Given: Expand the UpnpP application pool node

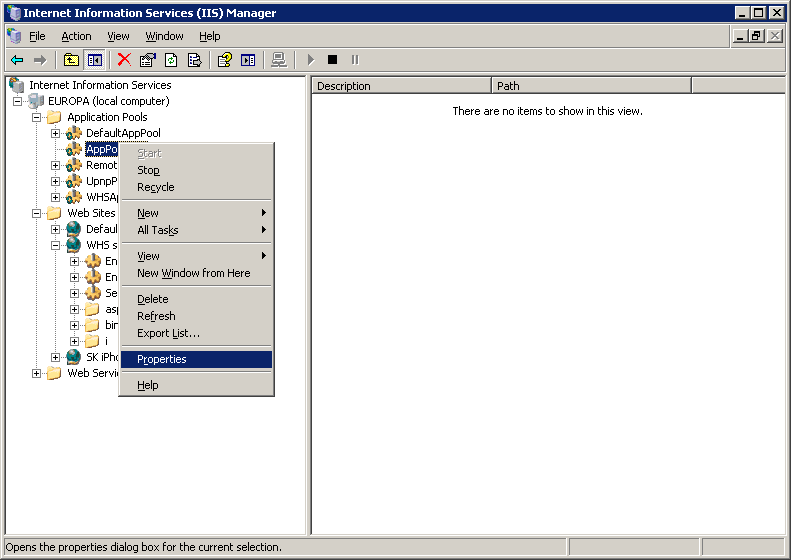Looking at the screenshot, I should tap(55, 182).
